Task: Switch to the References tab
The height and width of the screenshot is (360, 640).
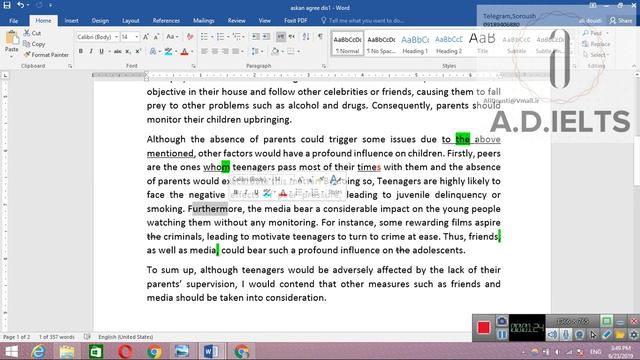Action: (x=166, y=20)
